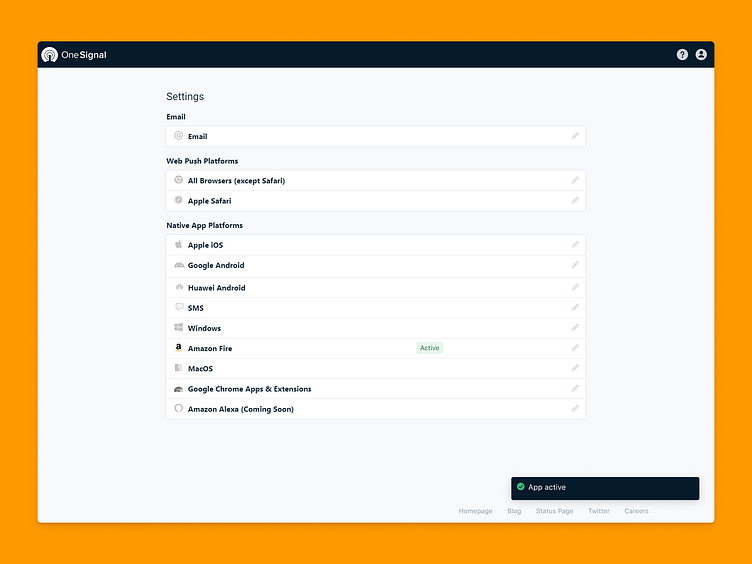Click the Web Push Platforms section label
This screenshot has height=564, width=752.
pyautogui.click(x=202, y=161)
